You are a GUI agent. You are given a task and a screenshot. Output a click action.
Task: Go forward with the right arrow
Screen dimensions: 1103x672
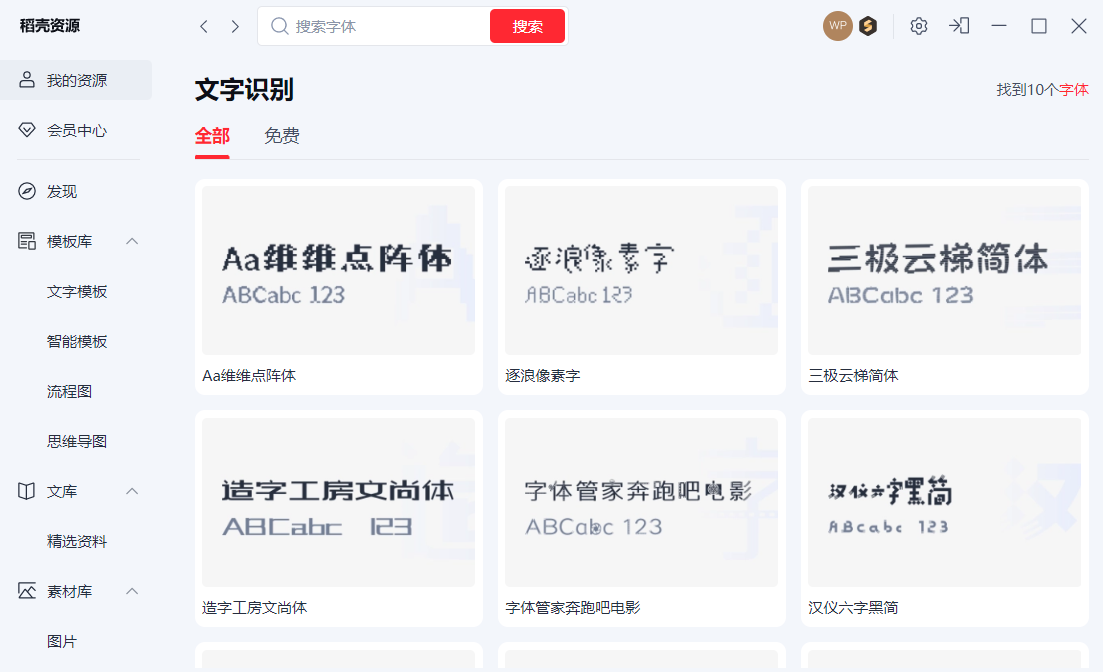pyautogui.click(x=235, y=27)
